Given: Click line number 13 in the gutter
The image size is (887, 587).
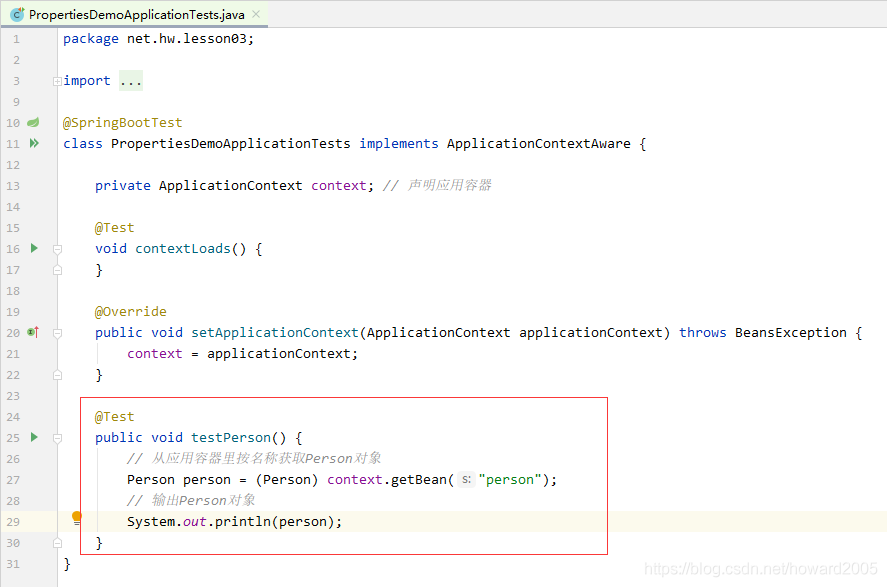Looking at the screenshot, I should coord(13,186).
